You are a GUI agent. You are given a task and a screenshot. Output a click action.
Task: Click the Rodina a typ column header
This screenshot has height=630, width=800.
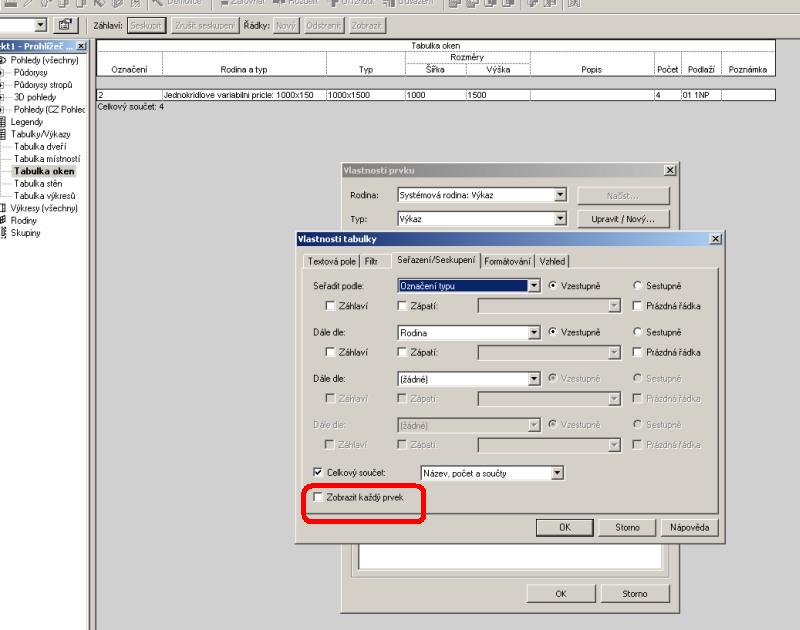[244, 69]
